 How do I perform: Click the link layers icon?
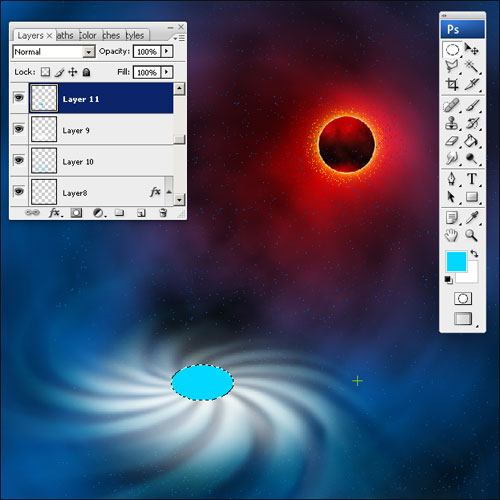(x=32, y=212)
